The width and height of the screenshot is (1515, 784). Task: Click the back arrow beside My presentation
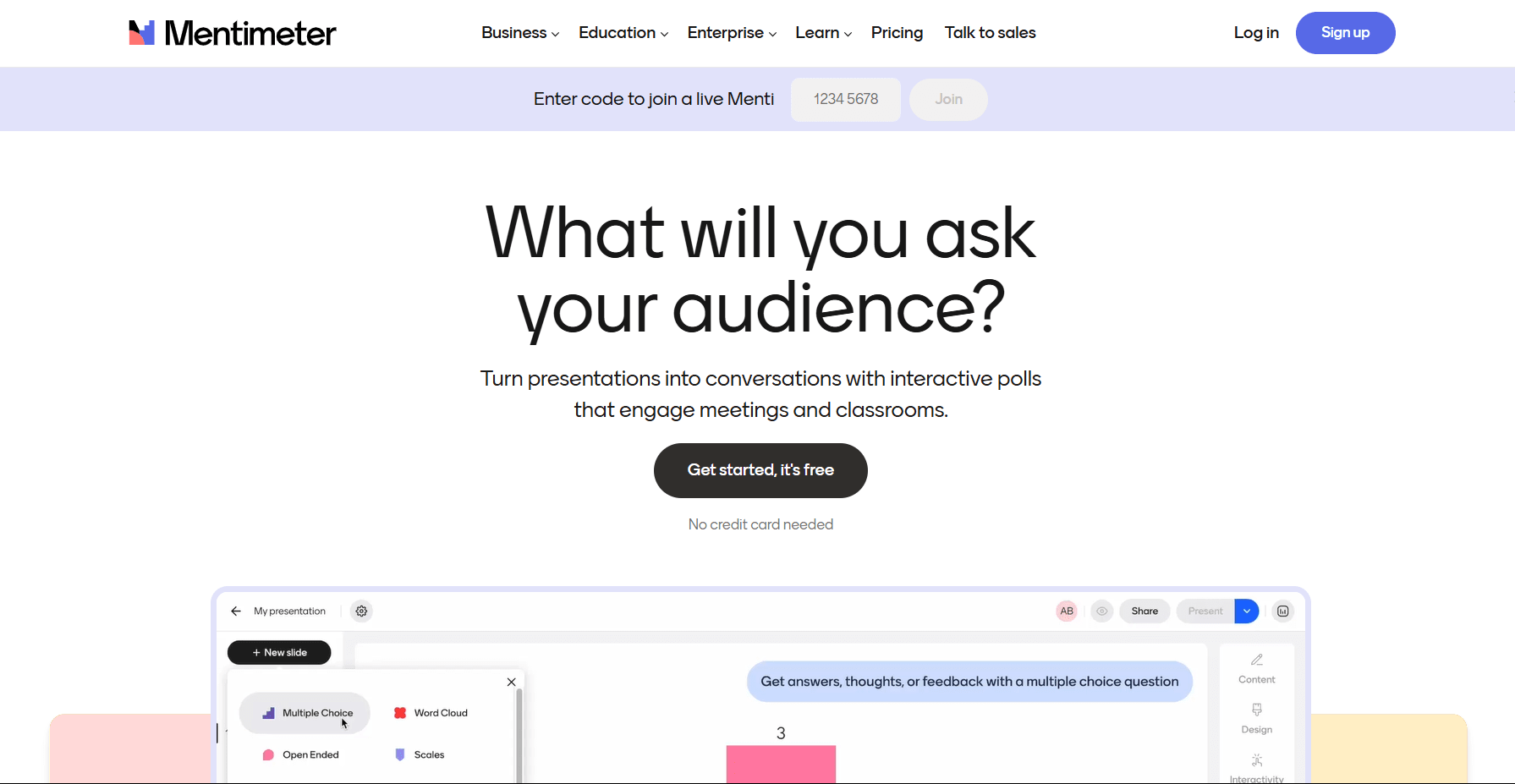tap(236, 611)
